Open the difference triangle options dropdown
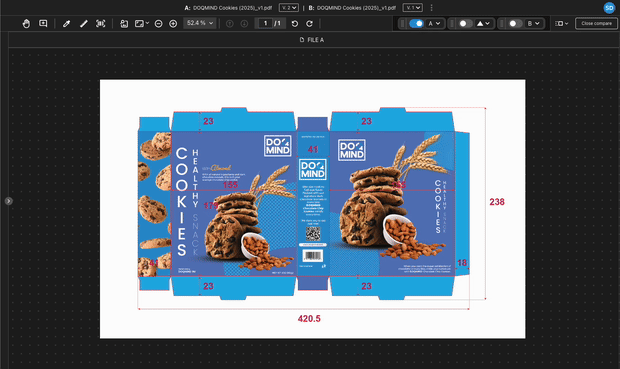Screen dimensions: 620x369 pyautogui.click(x=484, y=24)
